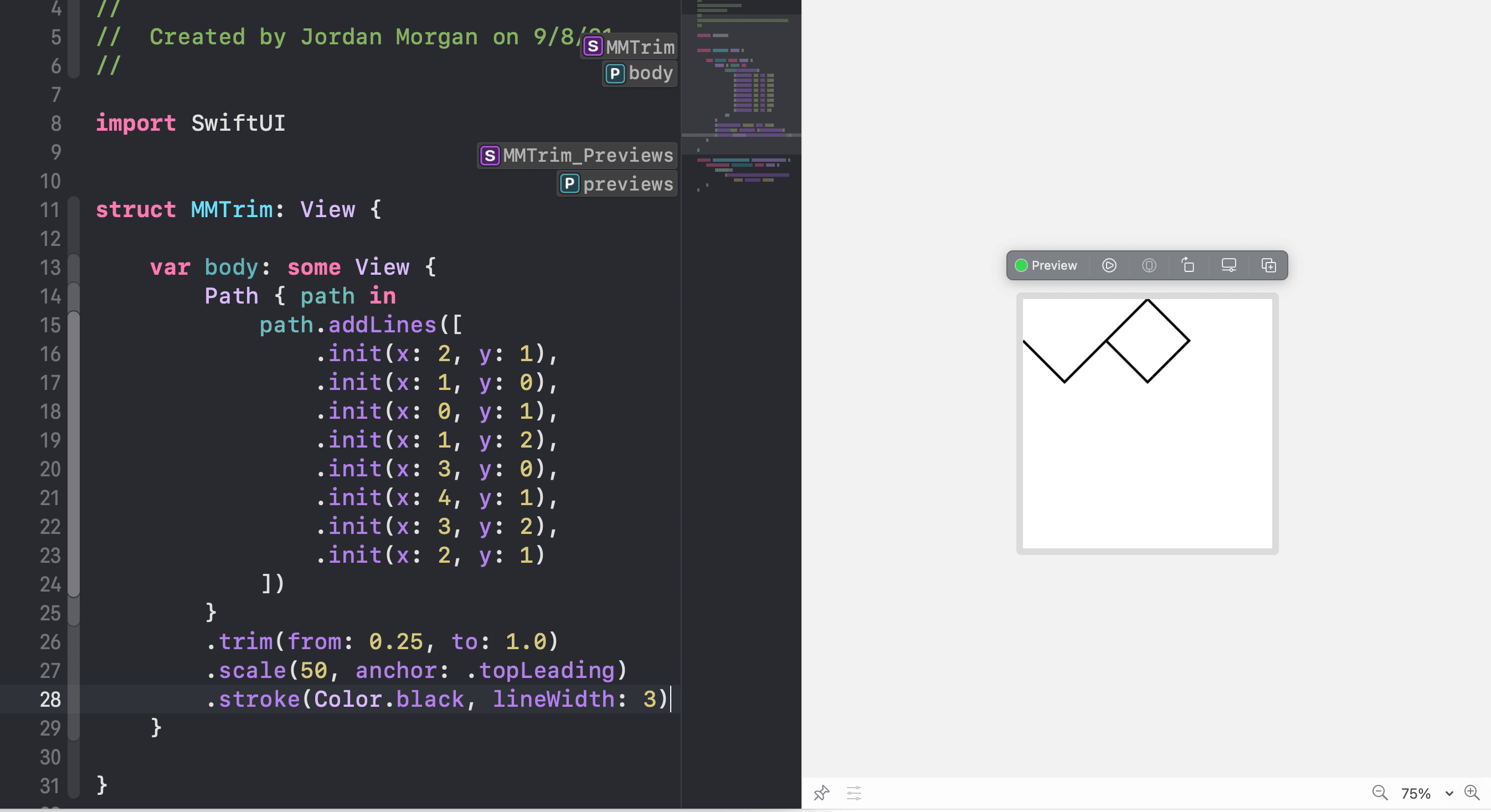This screenshot has width=1491, height=812.
Task: Click the Preview on Device icon
Action: 1149,265
